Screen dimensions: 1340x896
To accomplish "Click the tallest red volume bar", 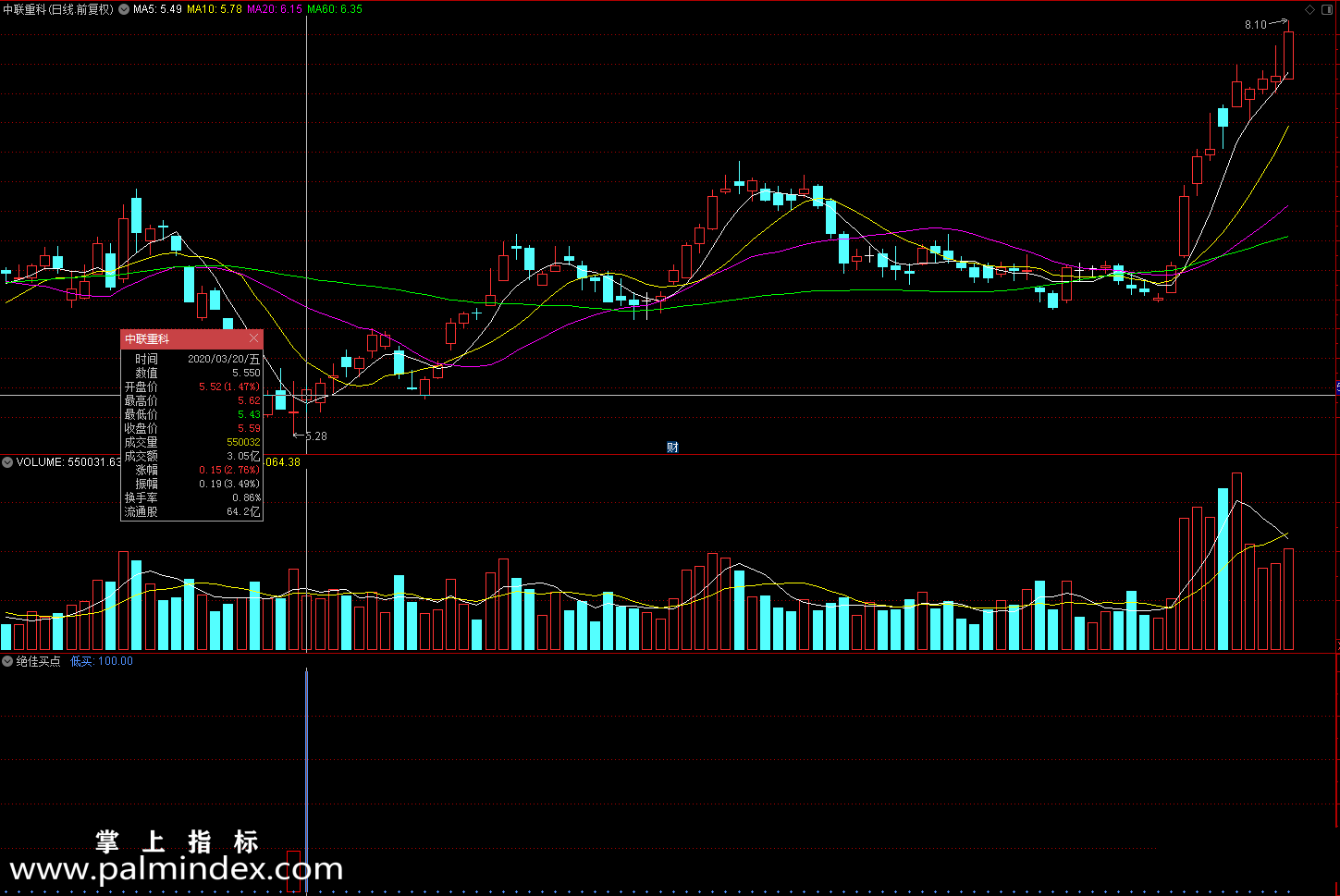I will (1236, 561).
